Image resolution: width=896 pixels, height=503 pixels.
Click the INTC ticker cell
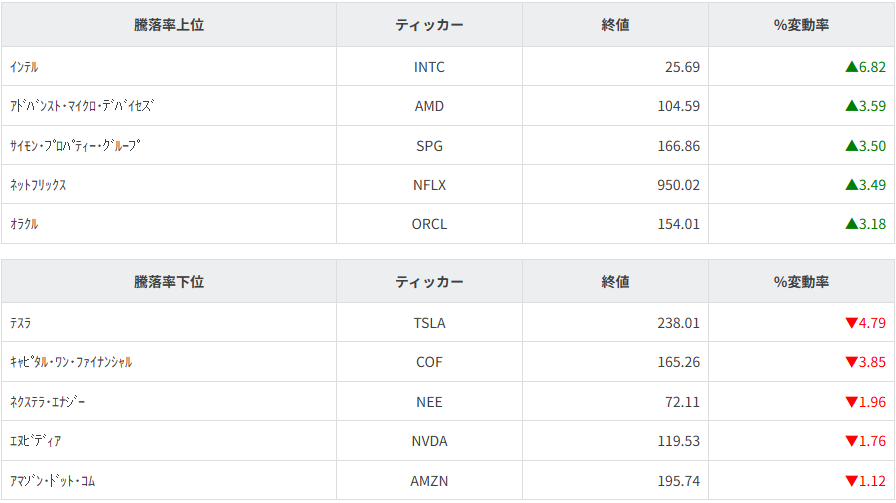[429, 67]
